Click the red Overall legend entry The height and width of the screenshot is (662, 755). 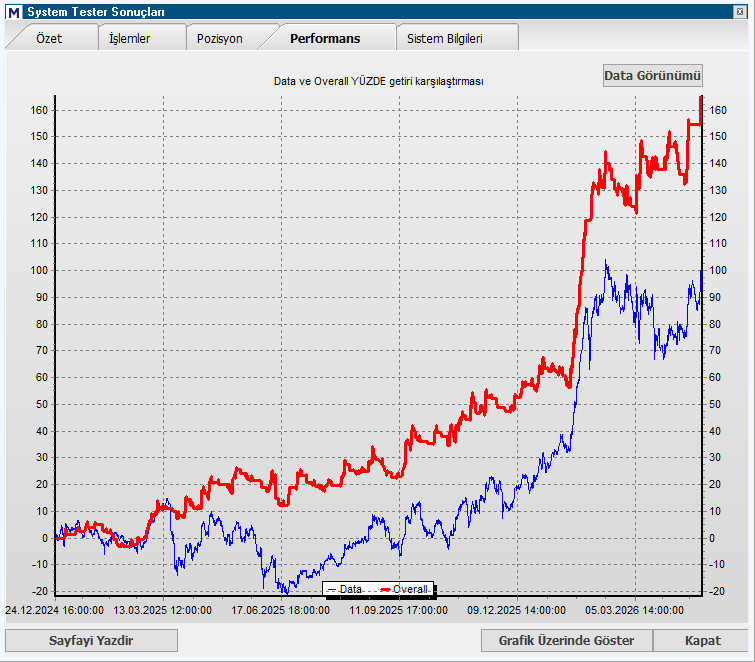(404, 589)
